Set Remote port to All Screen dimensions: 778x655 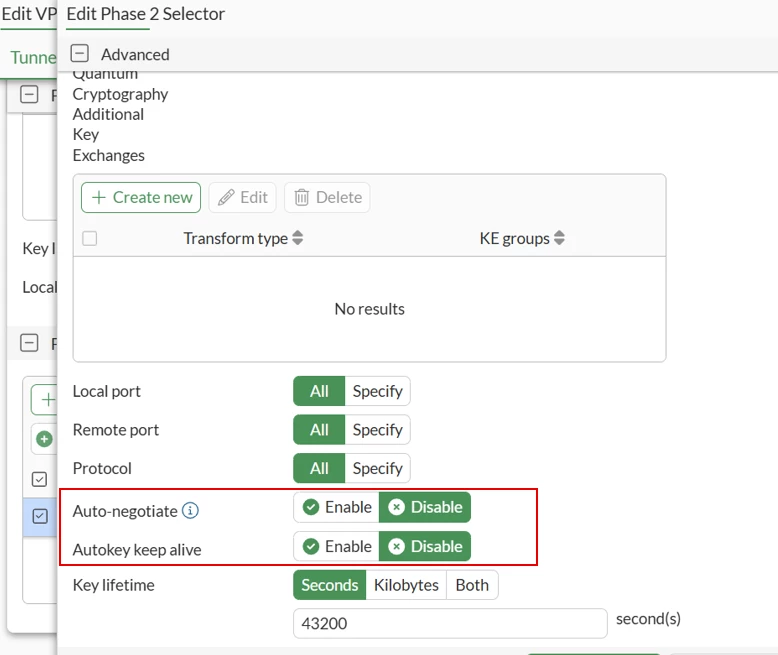[x=319, y=430]
